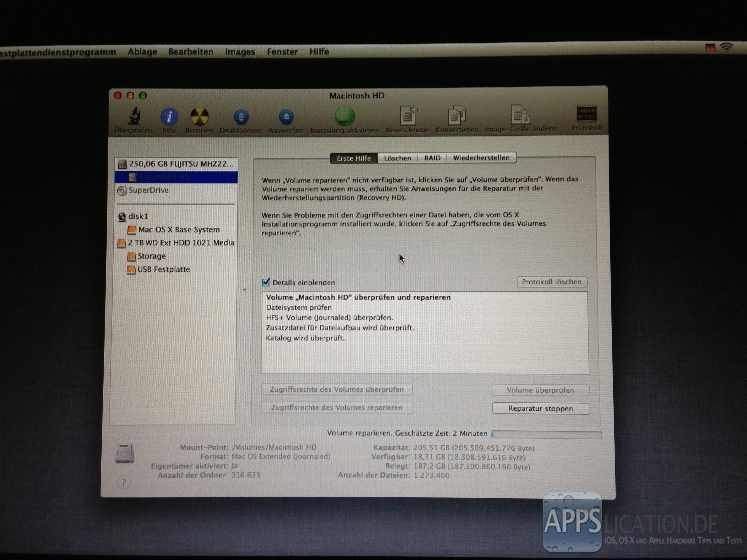
Task: Open the Bearbeiten menu
Action: (191, 51)
